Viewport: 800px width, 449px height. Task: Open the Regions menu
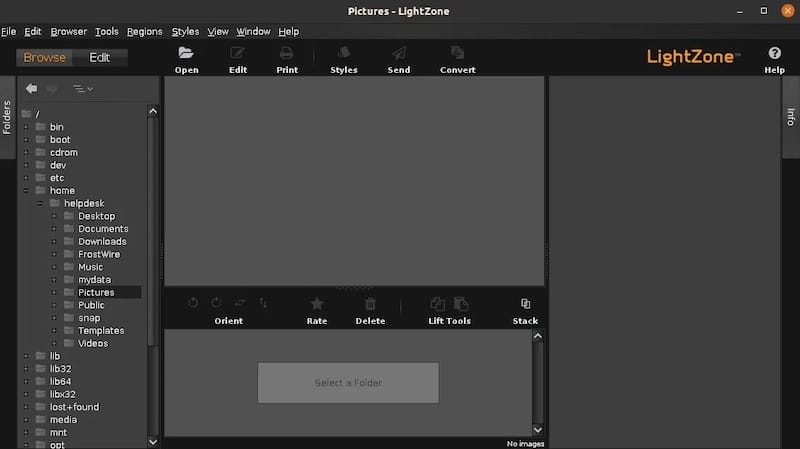tap(144, 32)
